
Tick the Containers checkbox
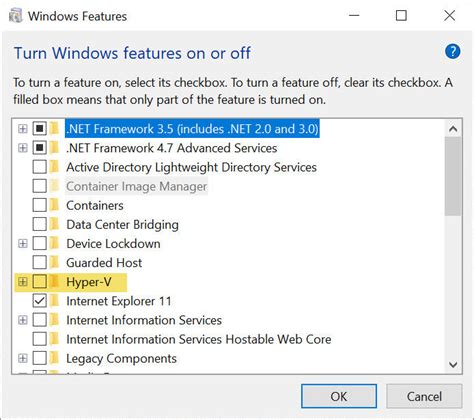click(40, 205)
